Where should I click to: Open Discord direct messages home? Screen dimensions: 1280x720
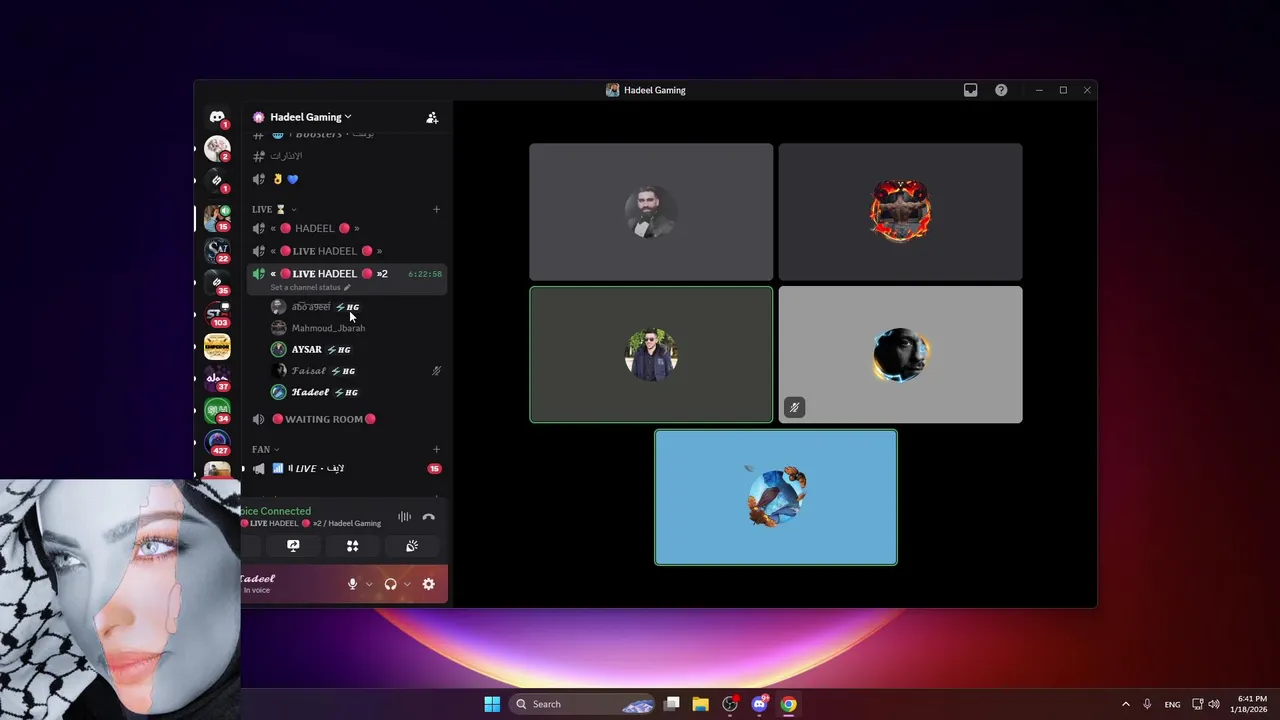(217, 117)
